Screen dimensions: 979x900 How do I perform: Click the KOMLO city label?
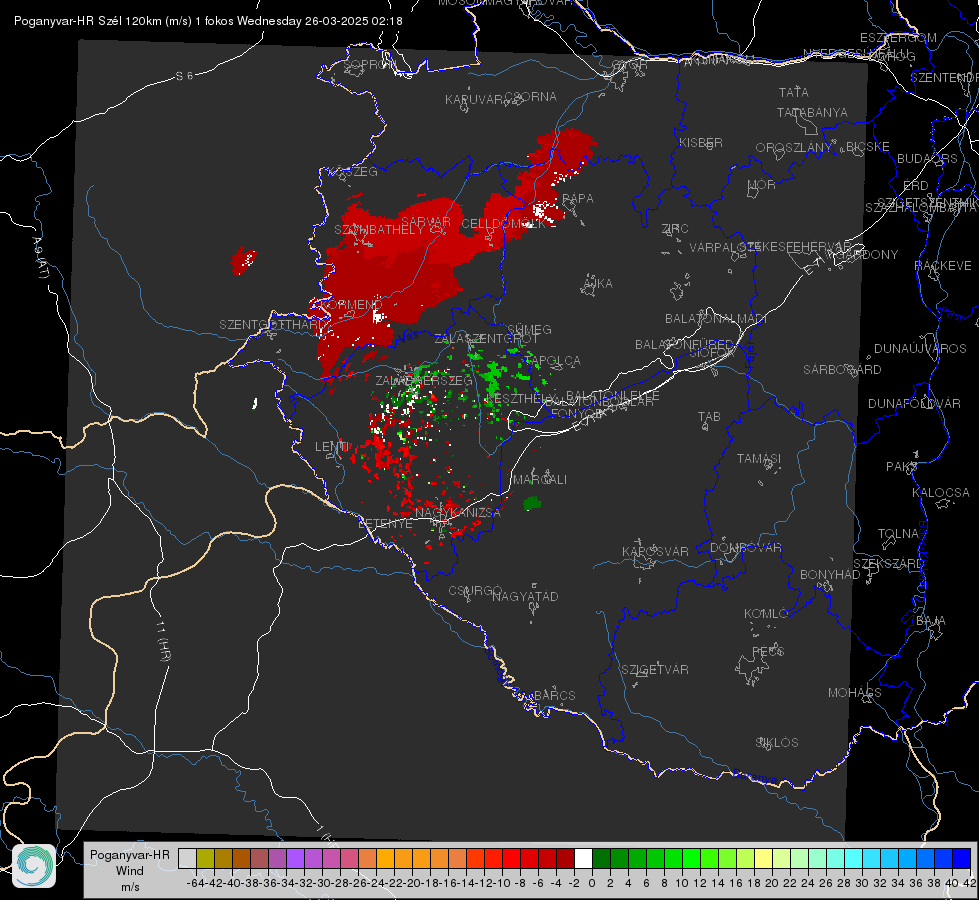(x=766, y=613)
